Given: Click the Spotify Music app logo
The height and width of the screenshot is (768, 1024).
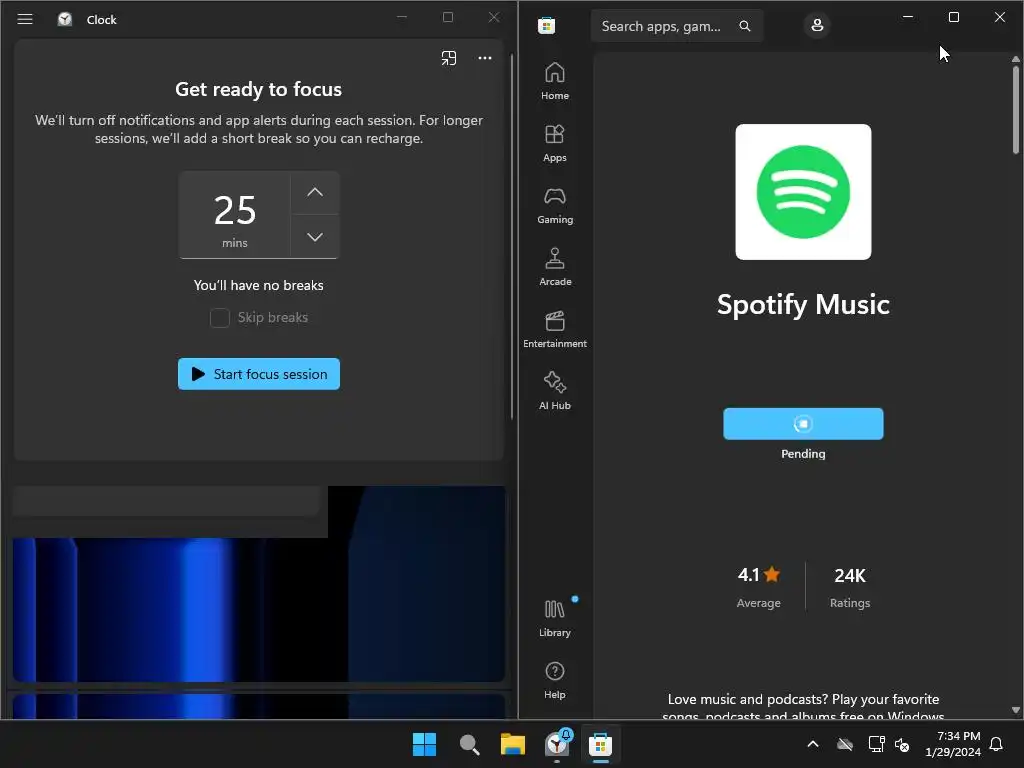Looking at the screenshot, I should click(803, 192).
